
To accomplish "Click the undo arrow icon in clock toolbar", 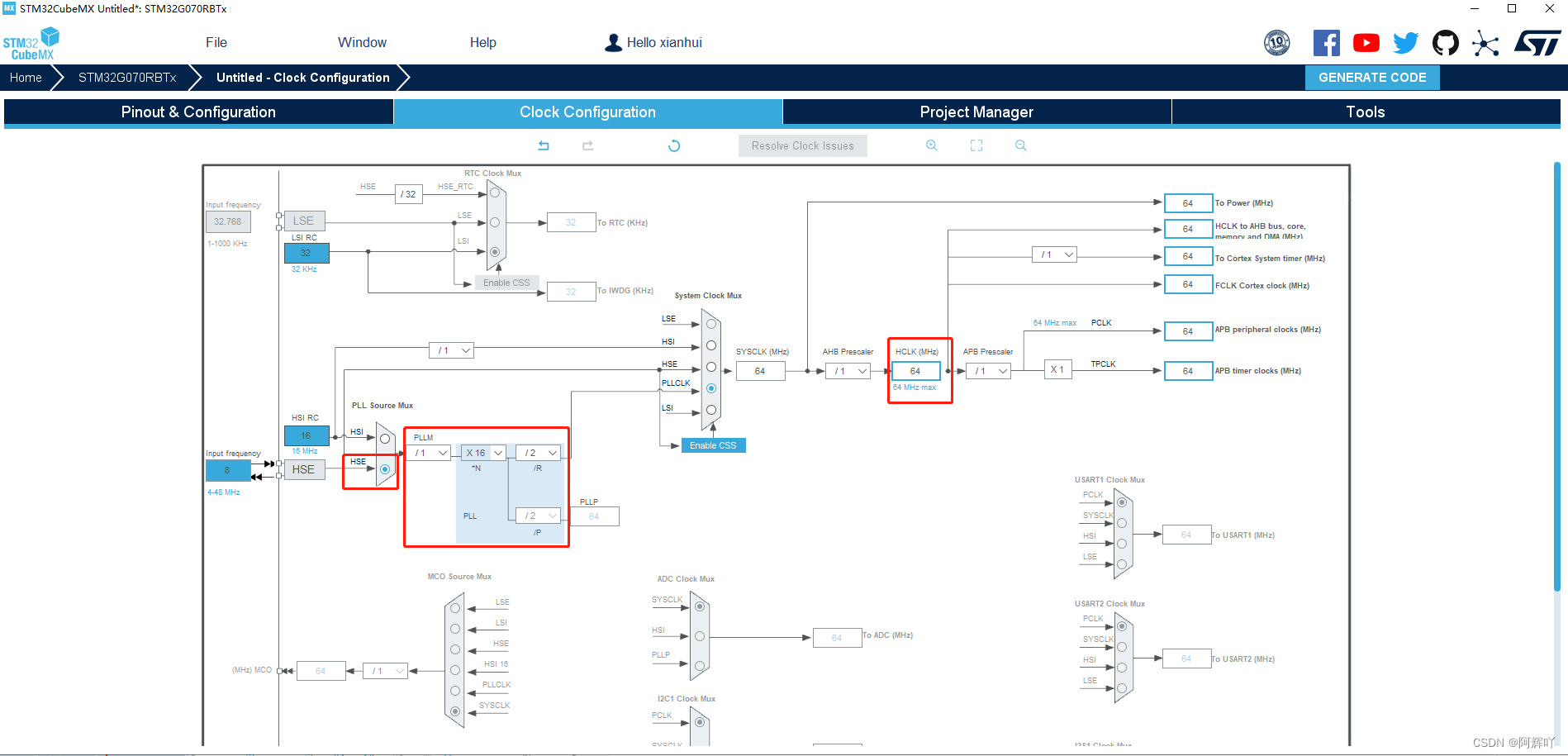I will [544, 145].
